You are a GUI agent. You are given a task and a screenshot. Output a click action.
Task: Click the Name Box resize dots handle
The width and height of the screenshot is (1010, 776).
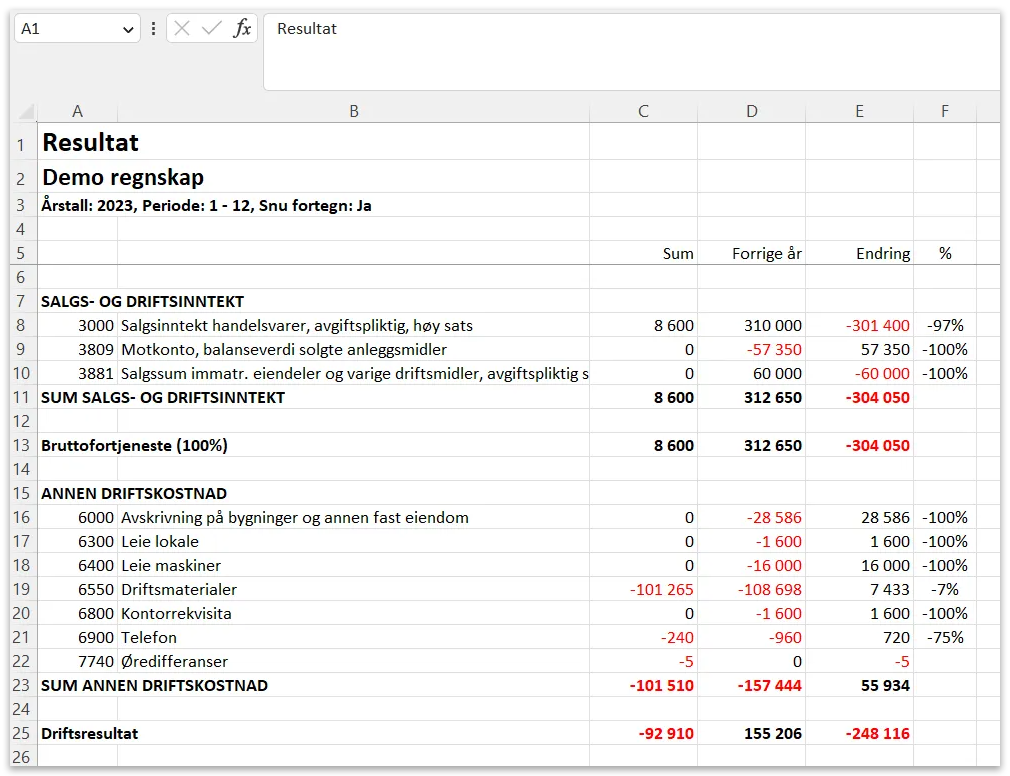pos(153,29)
